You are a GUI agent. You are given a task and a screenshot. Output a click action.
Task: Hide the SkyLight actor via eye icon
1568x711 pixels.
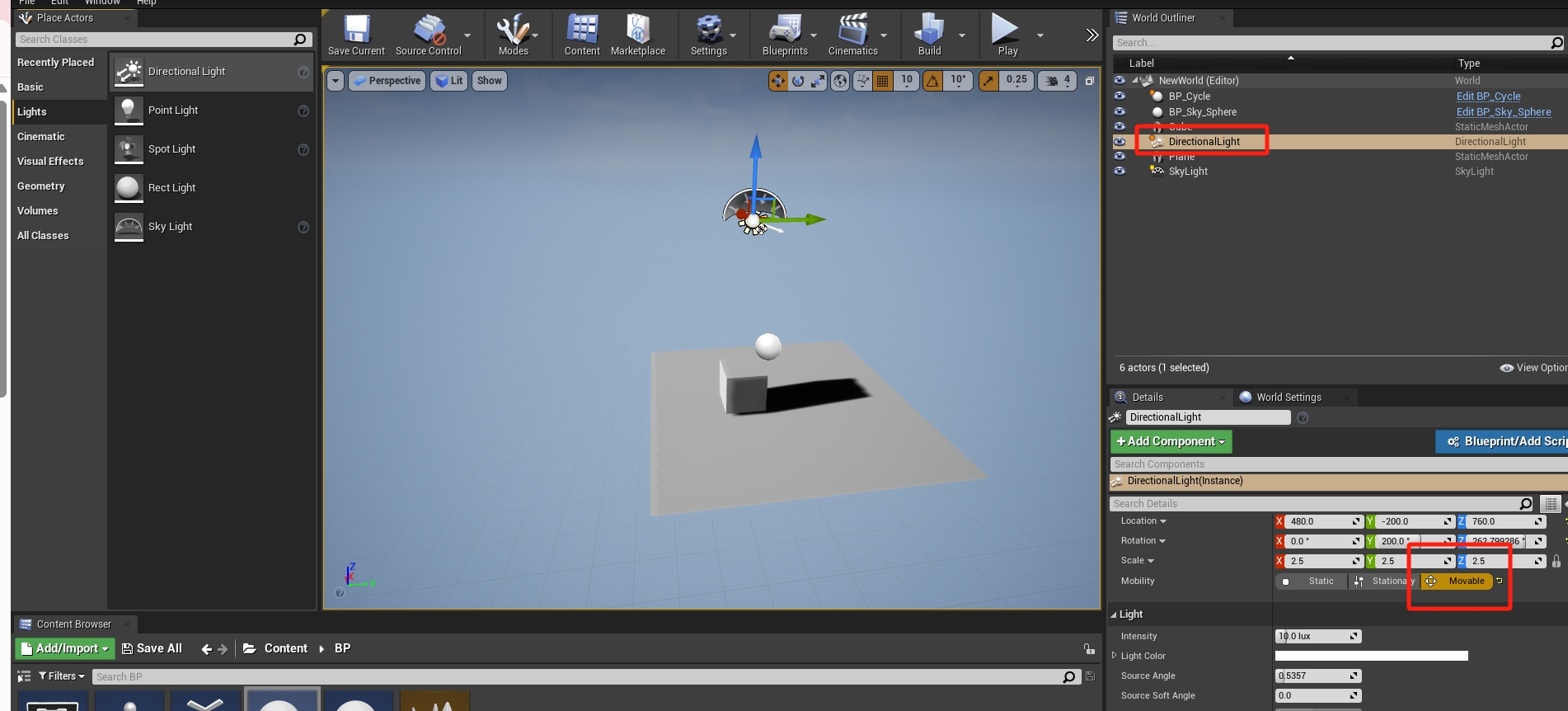[x=1120, y=172]
